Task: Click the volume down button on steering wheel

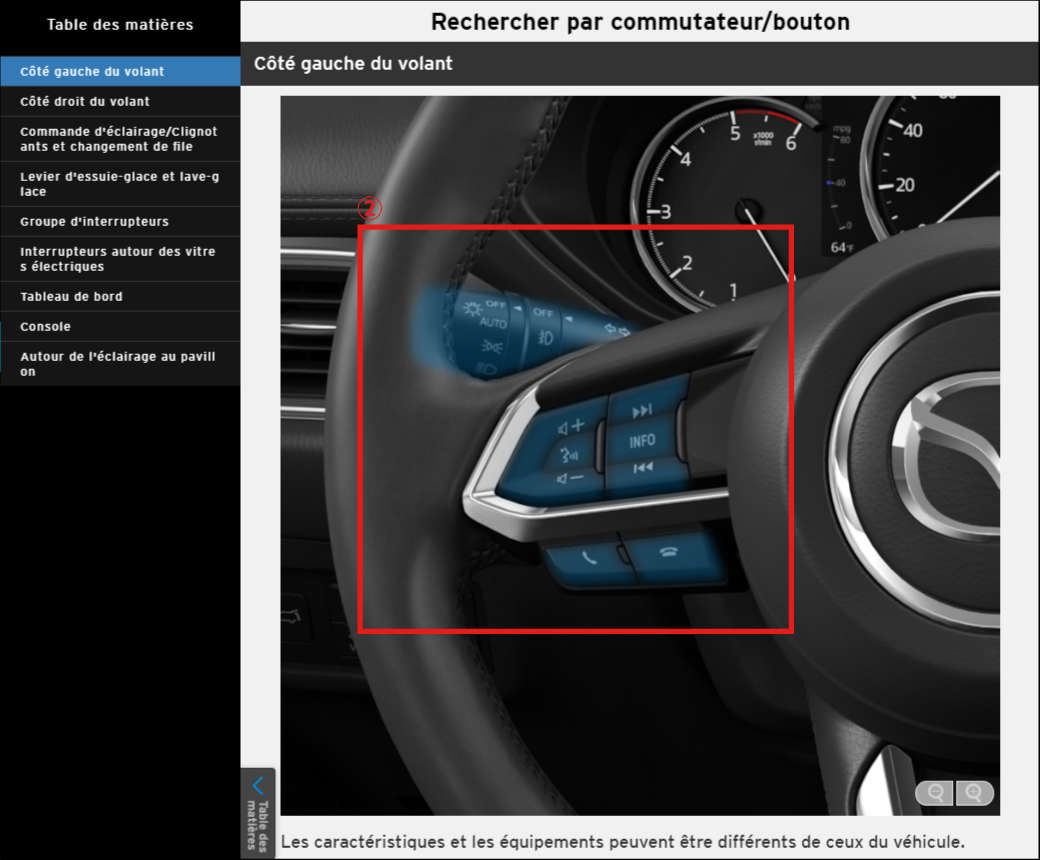Action: click(x=570, y=479)
